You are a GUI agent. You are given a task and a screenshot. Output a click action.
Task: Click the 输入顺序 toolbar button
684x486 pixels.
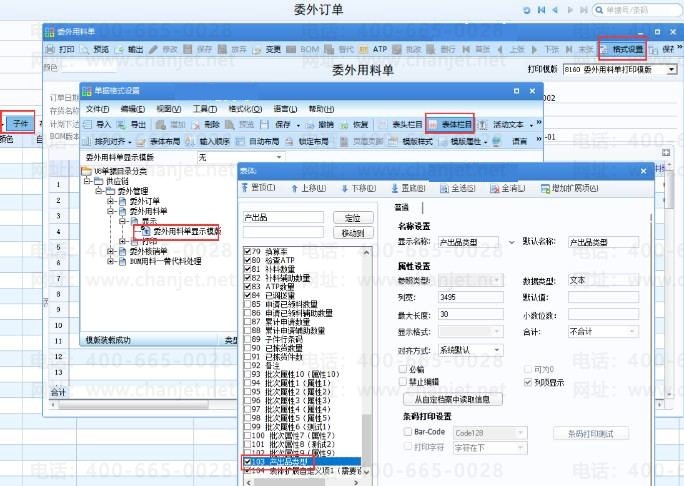[208, 141]
